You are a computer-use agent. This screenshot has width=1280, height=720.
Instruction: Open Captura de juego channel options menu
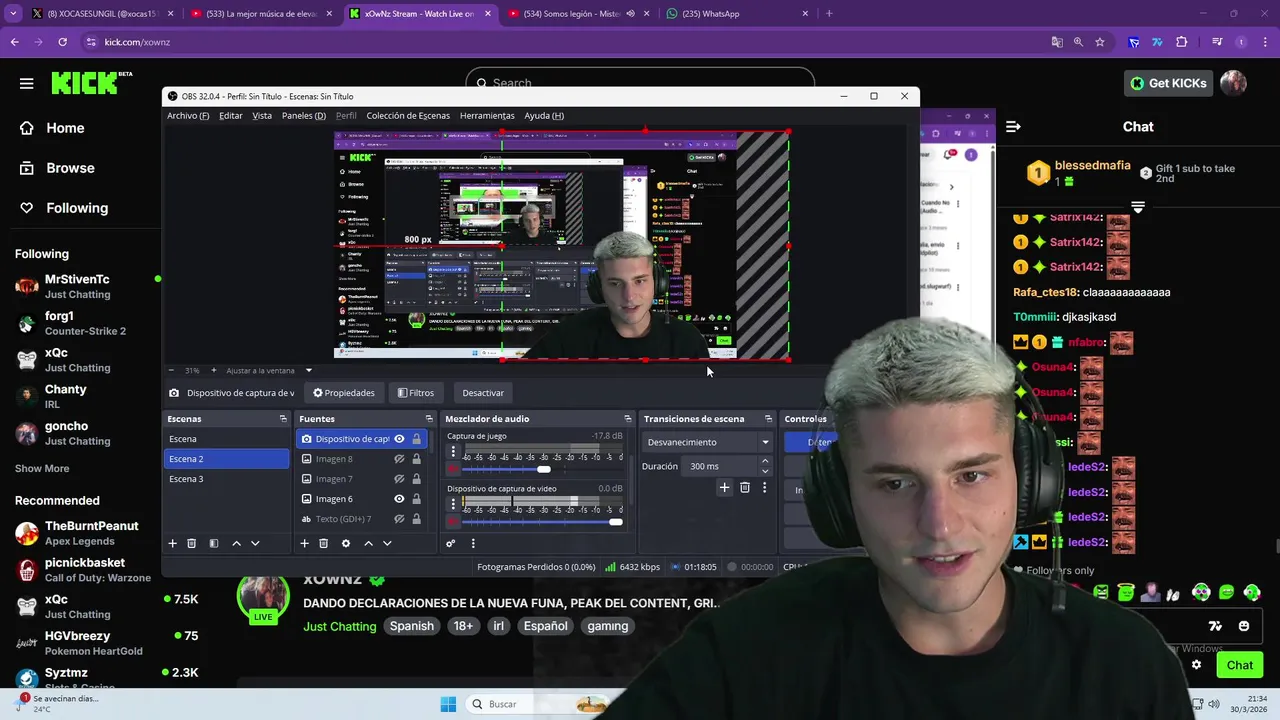(x=453, y=452)
